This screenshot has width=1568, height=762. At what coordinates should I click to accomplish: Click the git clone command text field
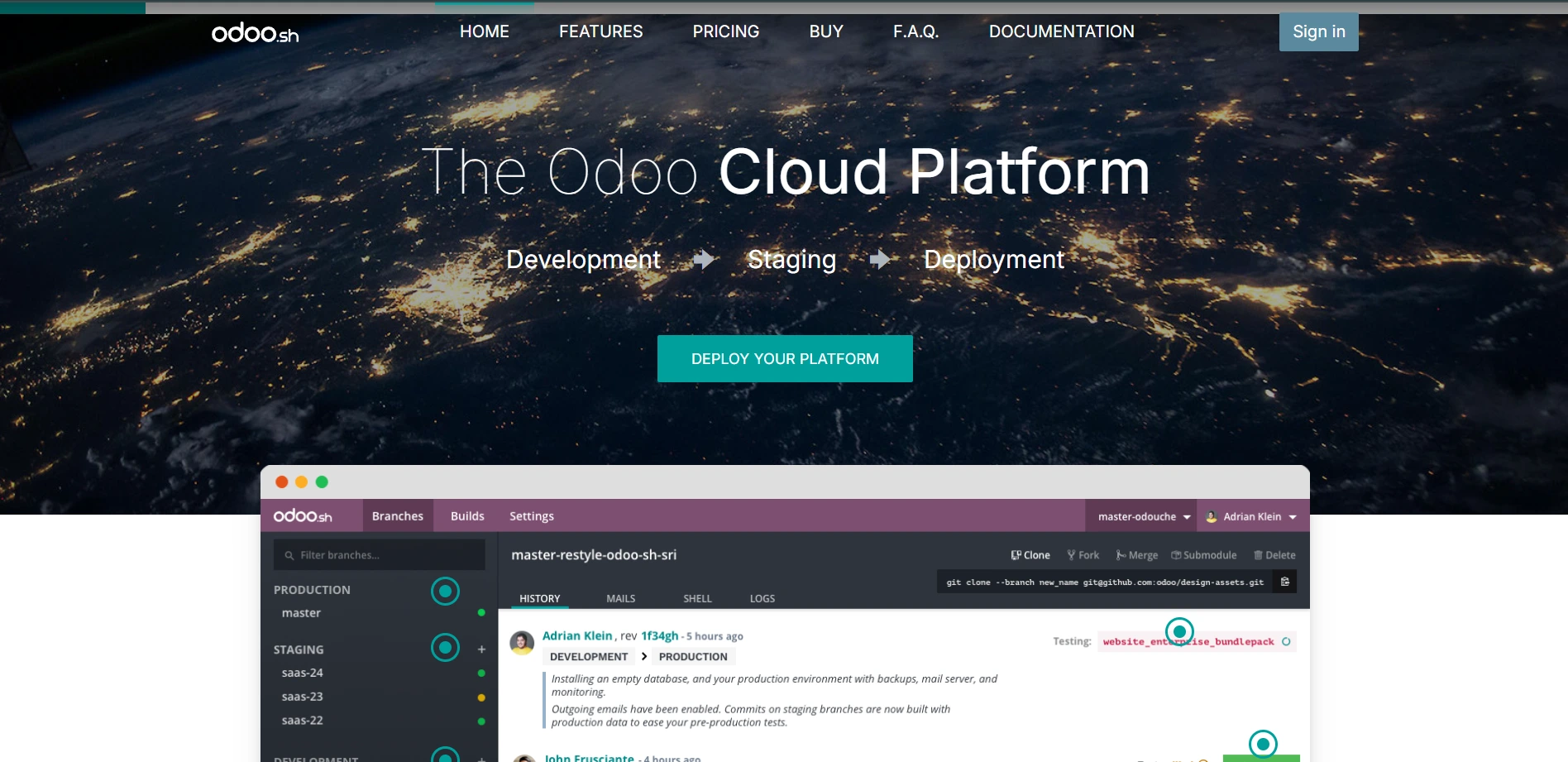tap(1105, 582)
